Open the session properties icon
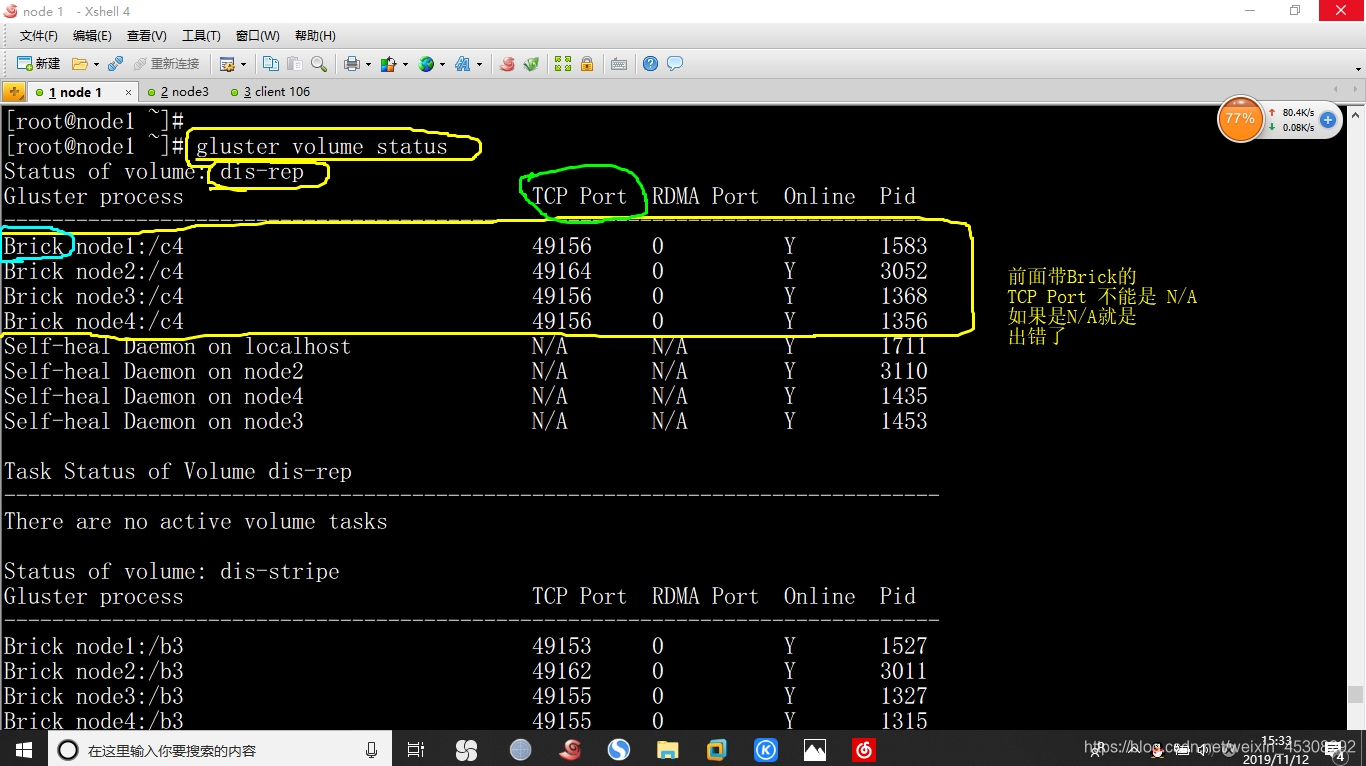This screenshot has height=766, width=1366. tap(227, 64)
